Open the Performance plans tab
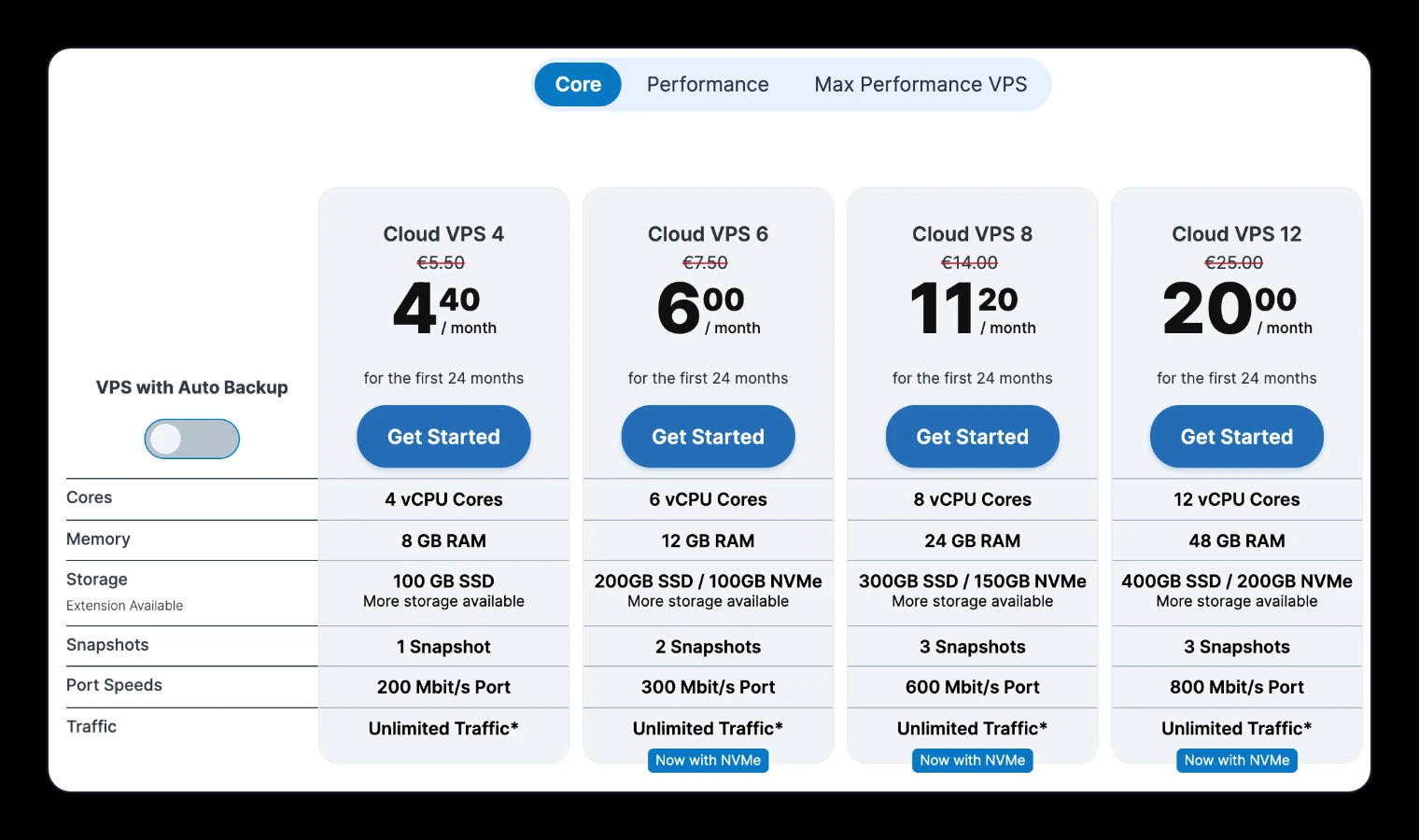Viewport: 1419px width, 840px height. pyautogui.click(x=708, y=84)
